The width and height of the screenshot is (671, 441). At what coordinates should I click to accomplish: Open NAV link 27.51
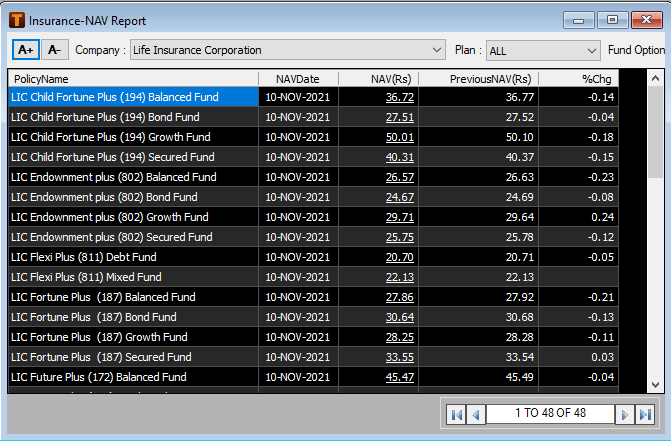[x=400, y=117]
